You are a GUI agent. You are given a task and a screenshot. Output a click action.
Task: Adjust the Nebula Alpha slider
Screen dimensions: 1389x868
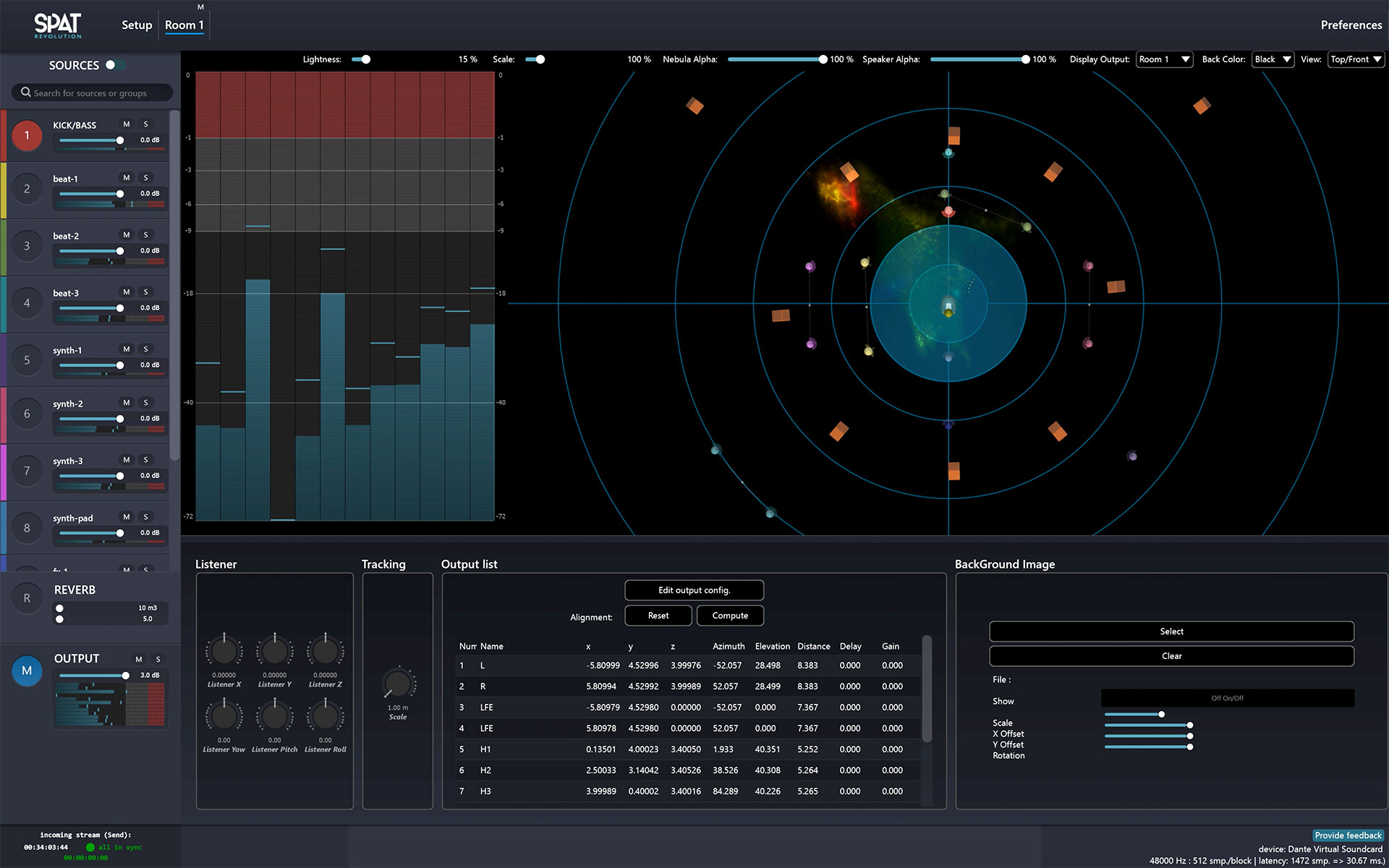click(777, 59)
